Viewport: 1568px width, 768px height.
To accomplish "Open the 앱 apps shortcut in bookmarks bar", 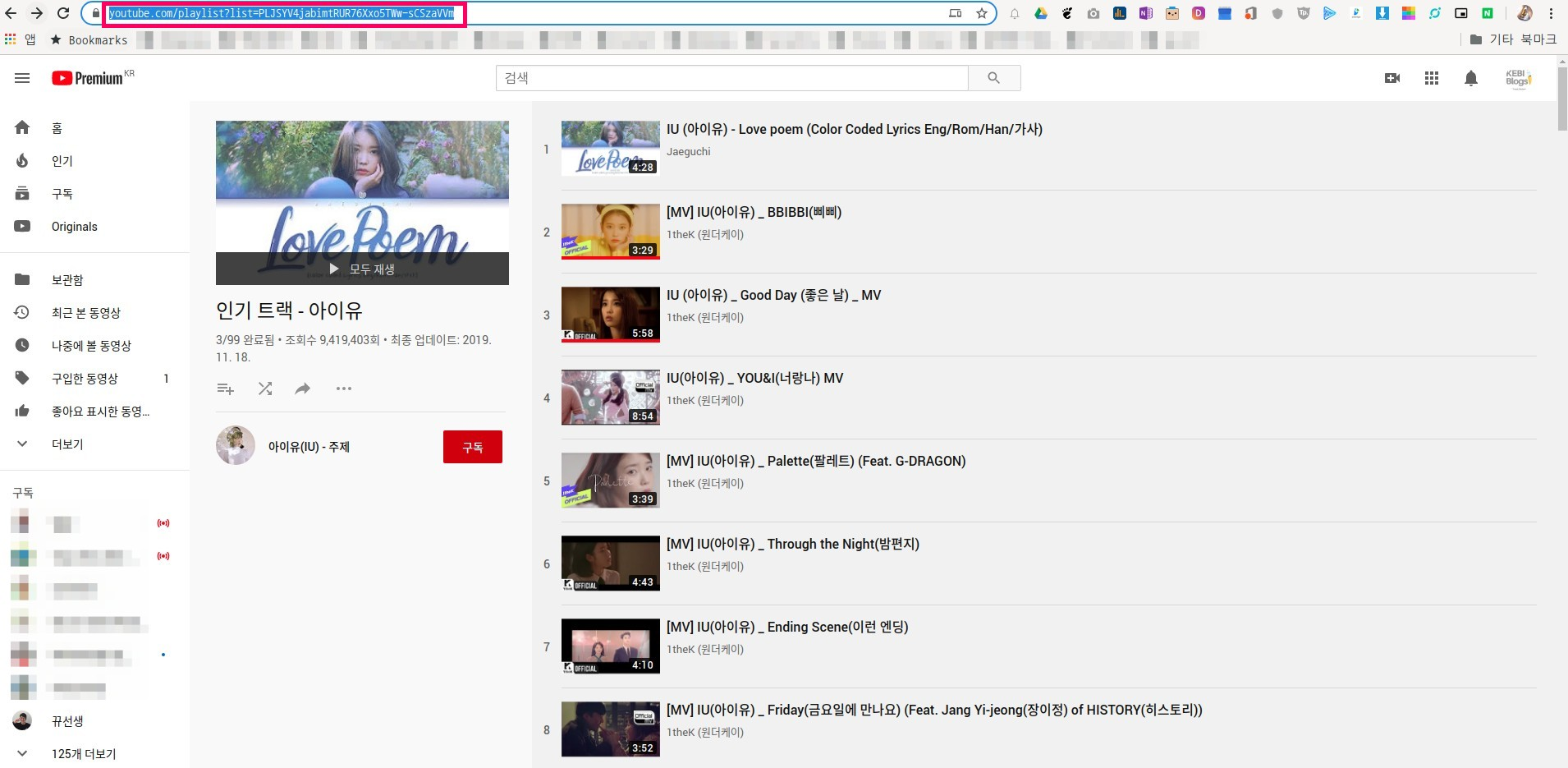I will point(21,39).
